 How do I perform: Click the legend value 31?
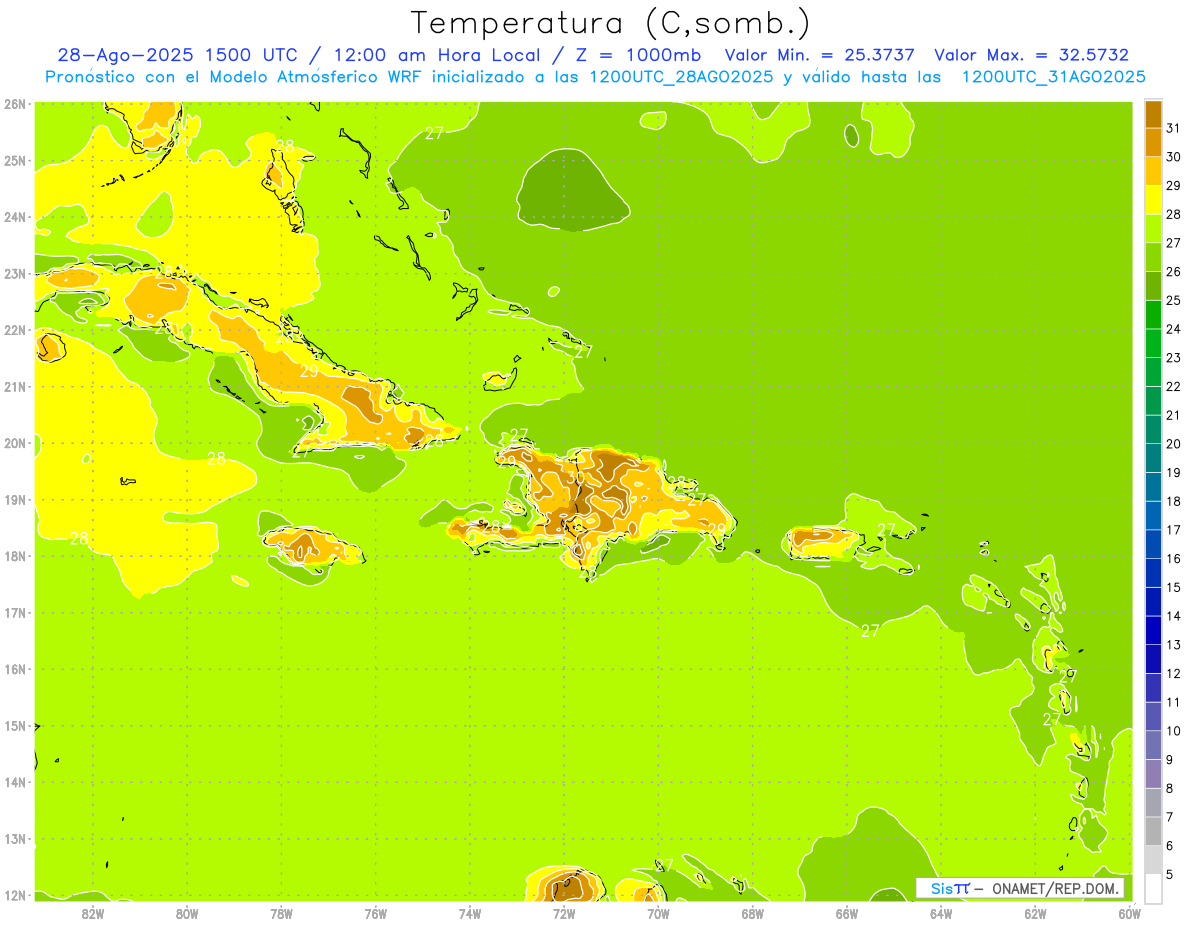(x=1174, y=128)
